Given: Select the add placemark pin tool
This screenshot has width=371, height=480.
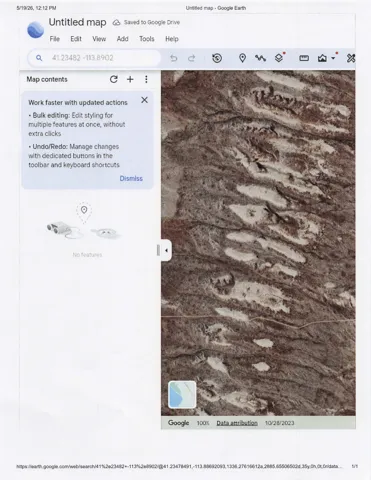Looking at the screenshot, I should (242, 58).
